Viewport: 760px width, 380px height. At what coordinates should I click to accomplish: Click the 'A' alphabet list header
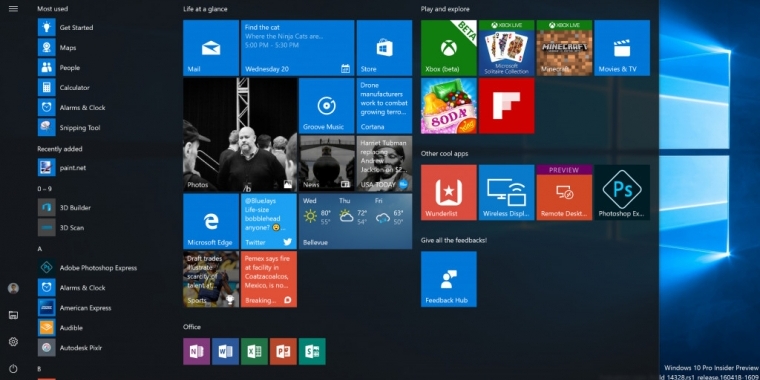[40, 249]
